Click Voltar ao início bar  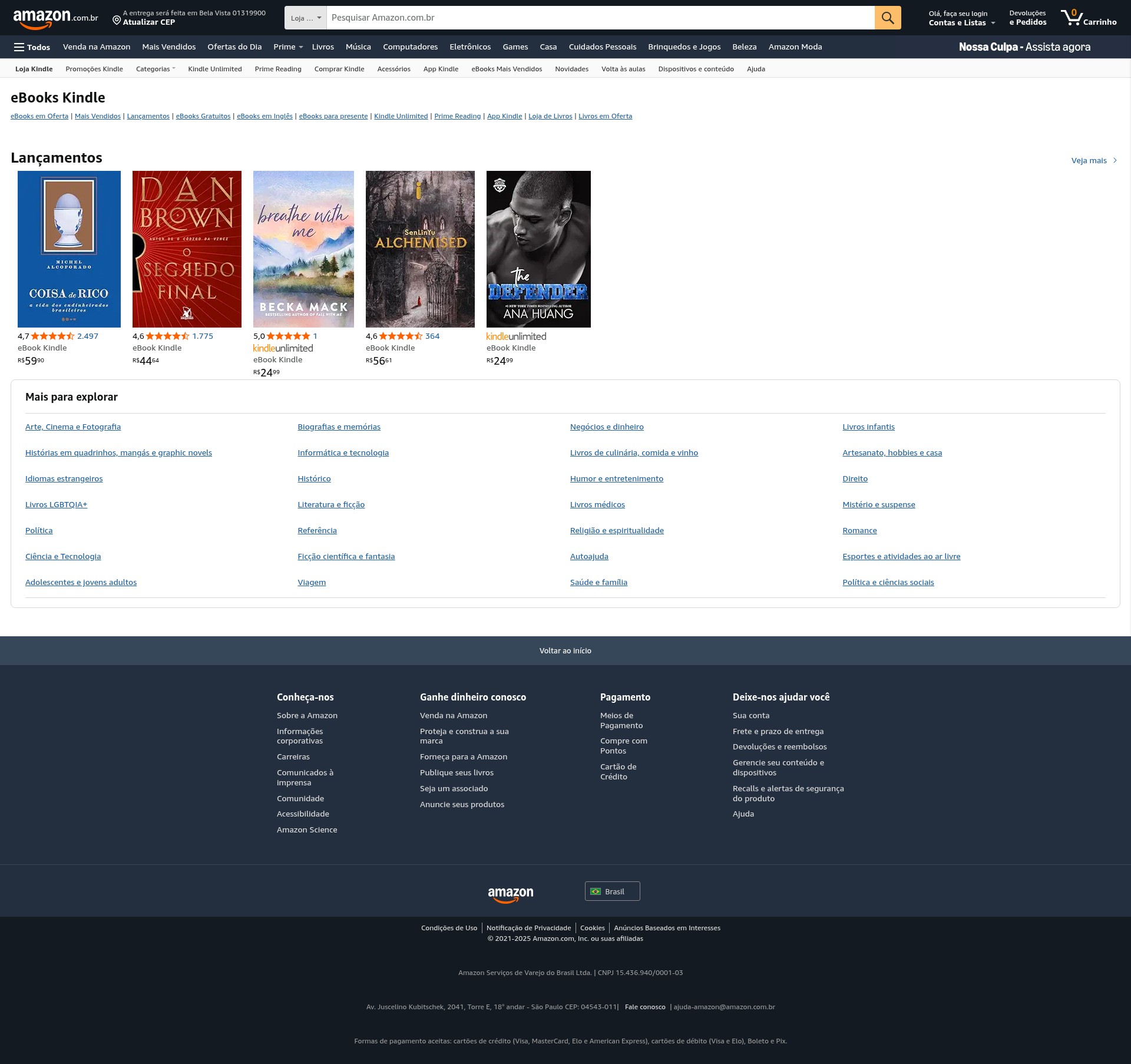pos(565,651)
